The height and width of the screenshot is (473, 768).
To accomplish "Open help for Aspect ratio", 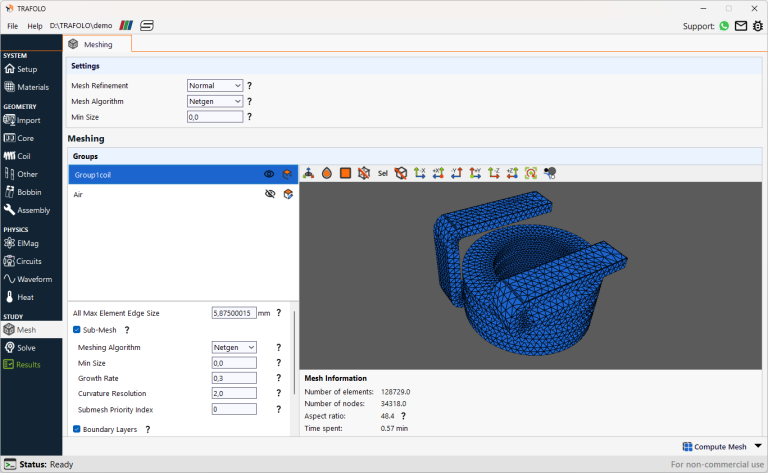I will click(x=404, y=416).
